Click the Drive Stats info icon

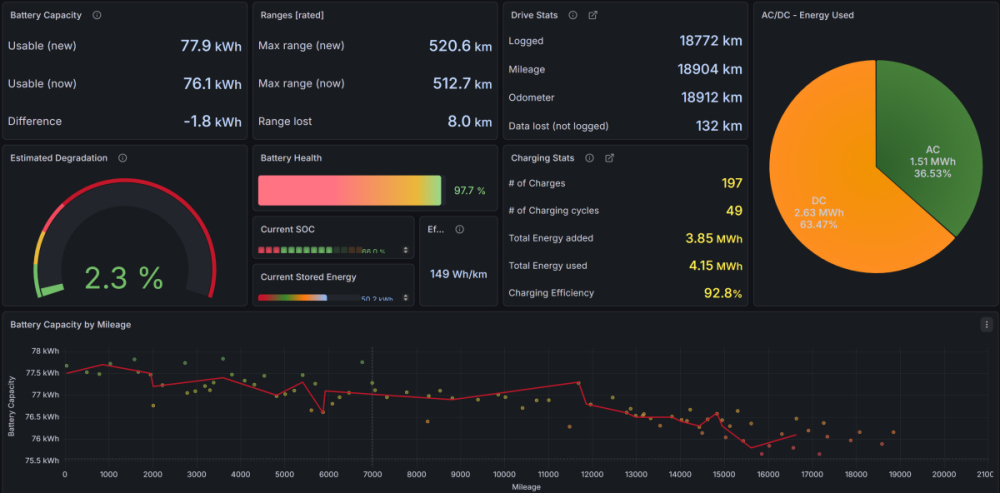pos(573,15)
